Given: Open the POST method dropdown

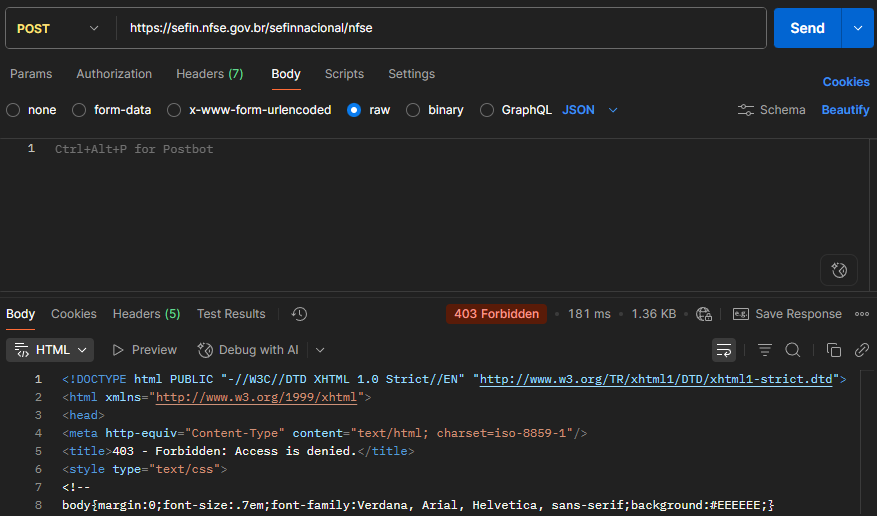Looking at the screenshot, I should click(58, 28).
